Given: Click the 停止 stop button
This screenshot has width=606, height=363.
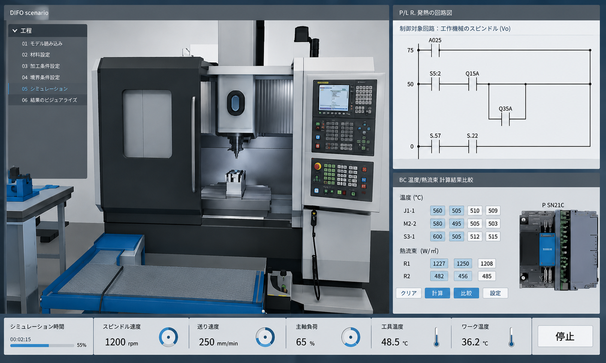Looking at the screenshot, I should 565,336.
